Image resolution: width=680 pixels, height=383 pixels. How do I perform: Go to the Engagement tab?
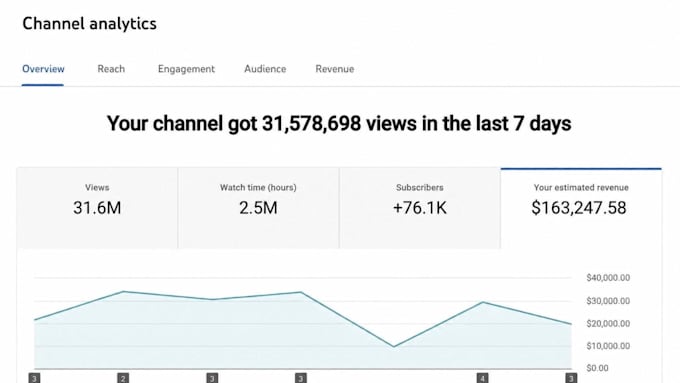click(186, 69)
